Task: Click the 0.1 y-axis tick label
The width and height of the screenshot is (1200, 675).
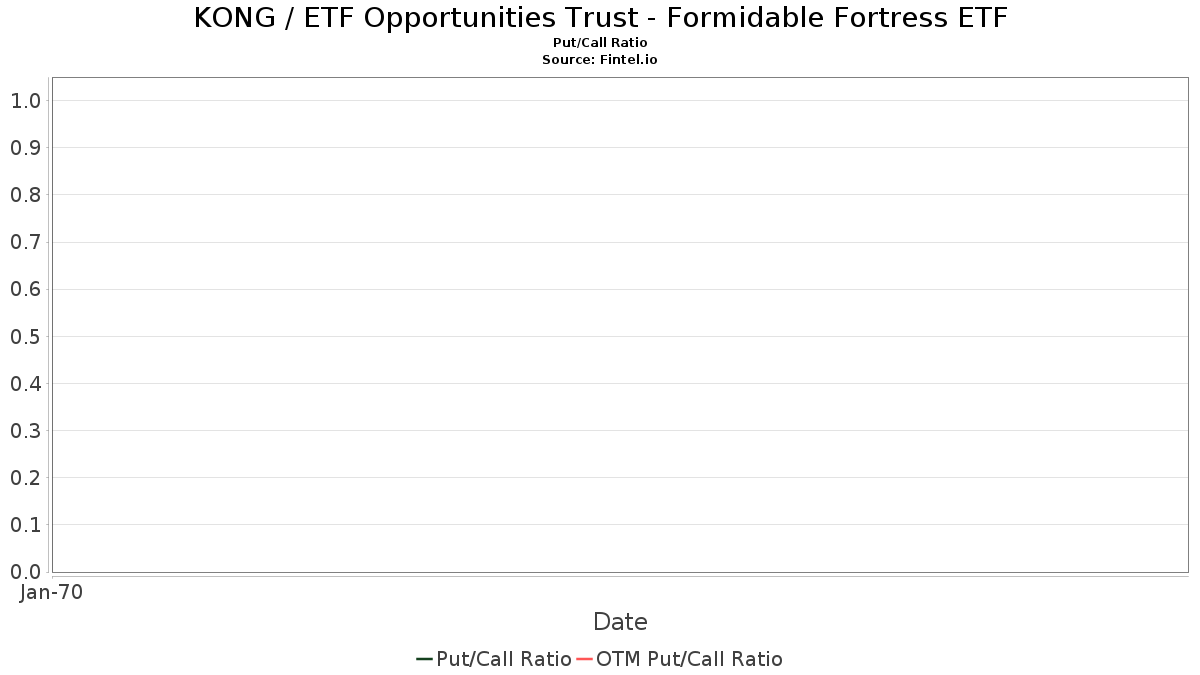Action: click(x=26, y=525)
